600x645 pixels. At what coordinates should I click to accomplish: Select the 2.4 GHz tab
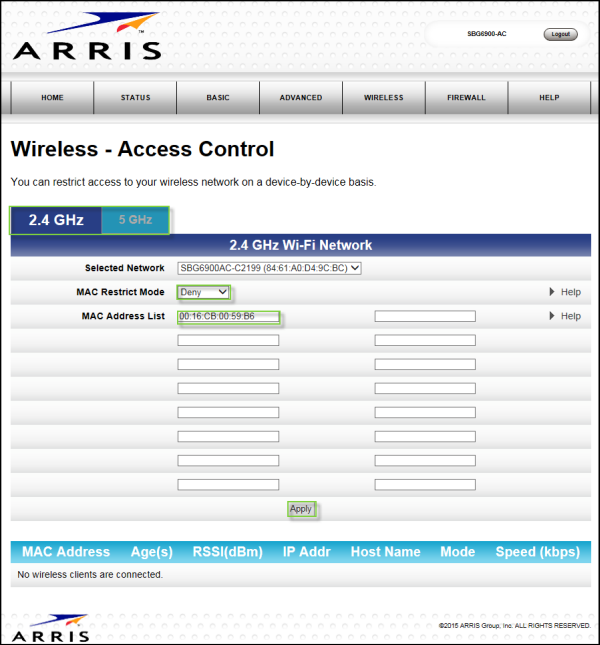(x=56, y=220)
